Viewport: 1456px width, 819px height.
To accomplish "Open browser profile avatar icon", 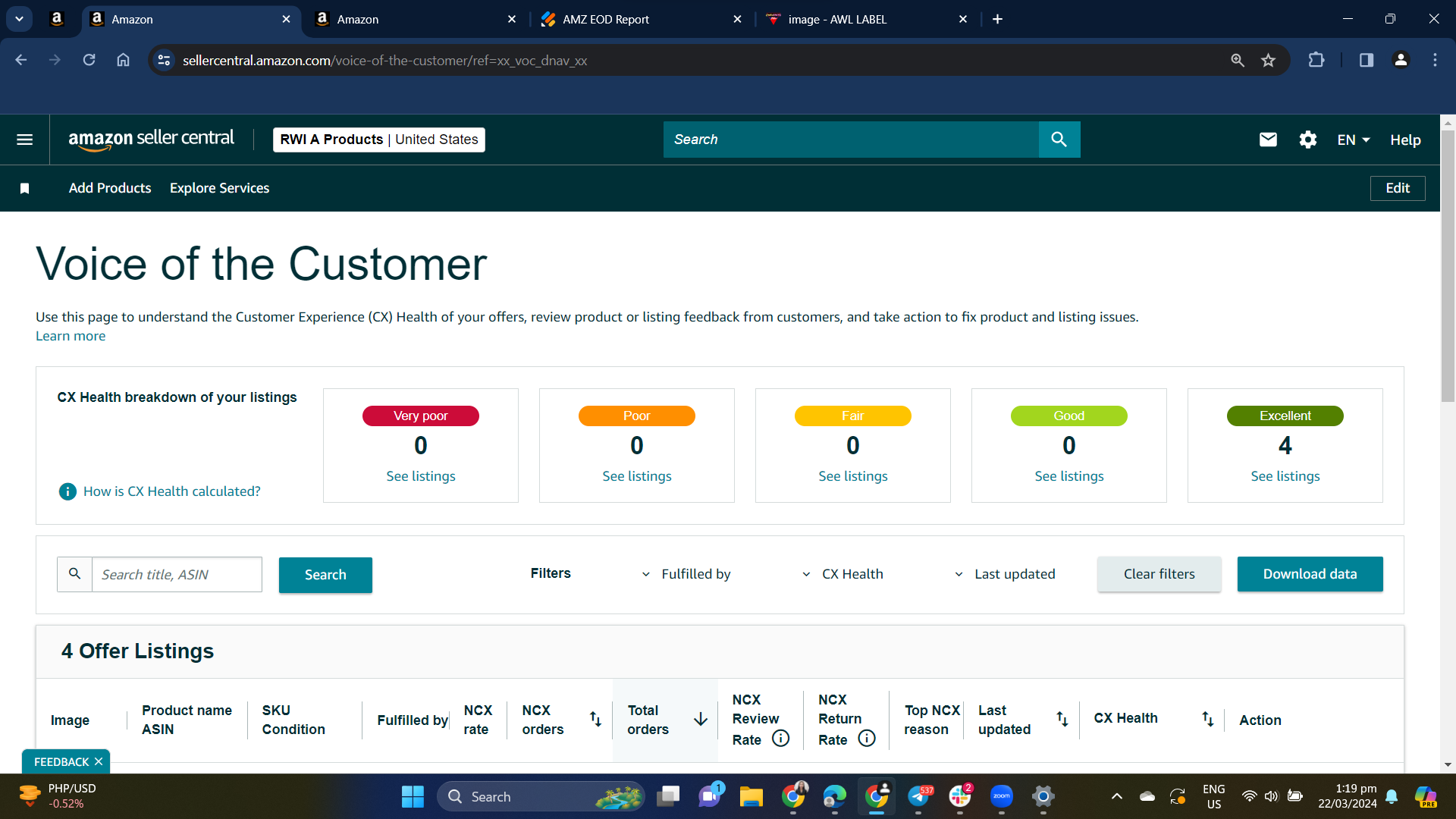I will (x=1401, y=60).
